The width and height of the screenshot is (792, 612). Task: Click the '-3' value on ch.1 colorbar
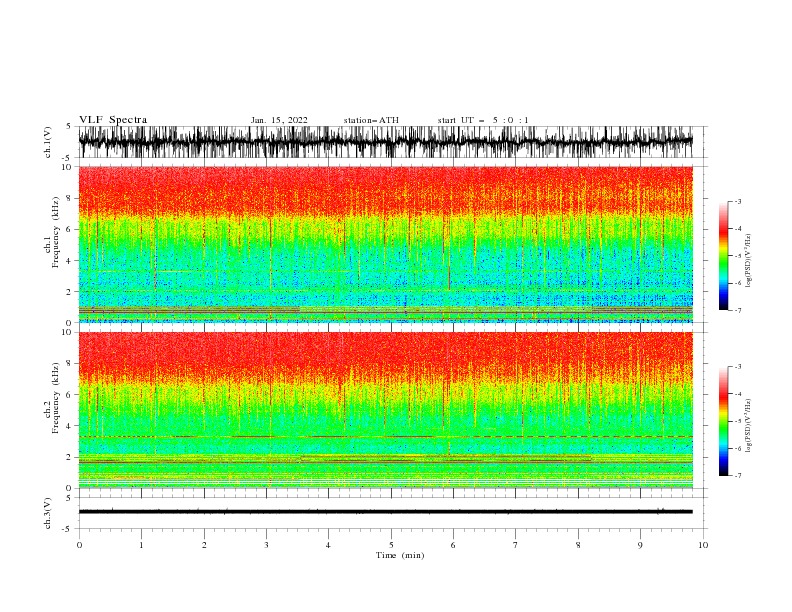pyautogui.click(x=737, y=201)
